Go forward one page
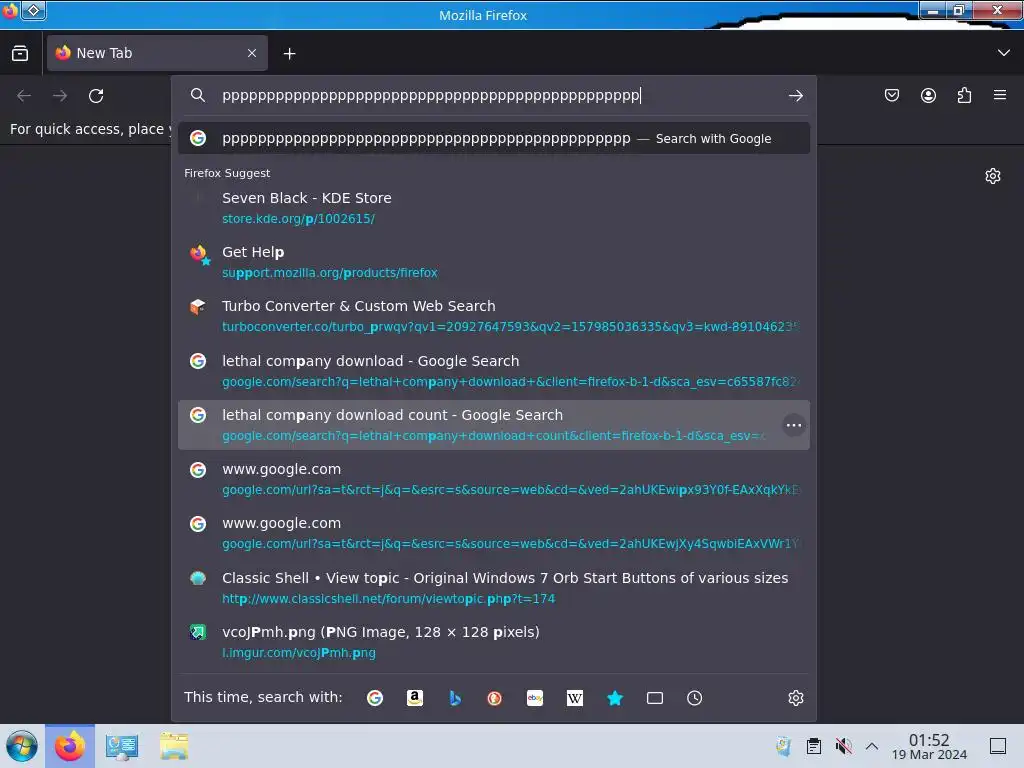This screenshot has height=768, width=1024. pos(60,95)
